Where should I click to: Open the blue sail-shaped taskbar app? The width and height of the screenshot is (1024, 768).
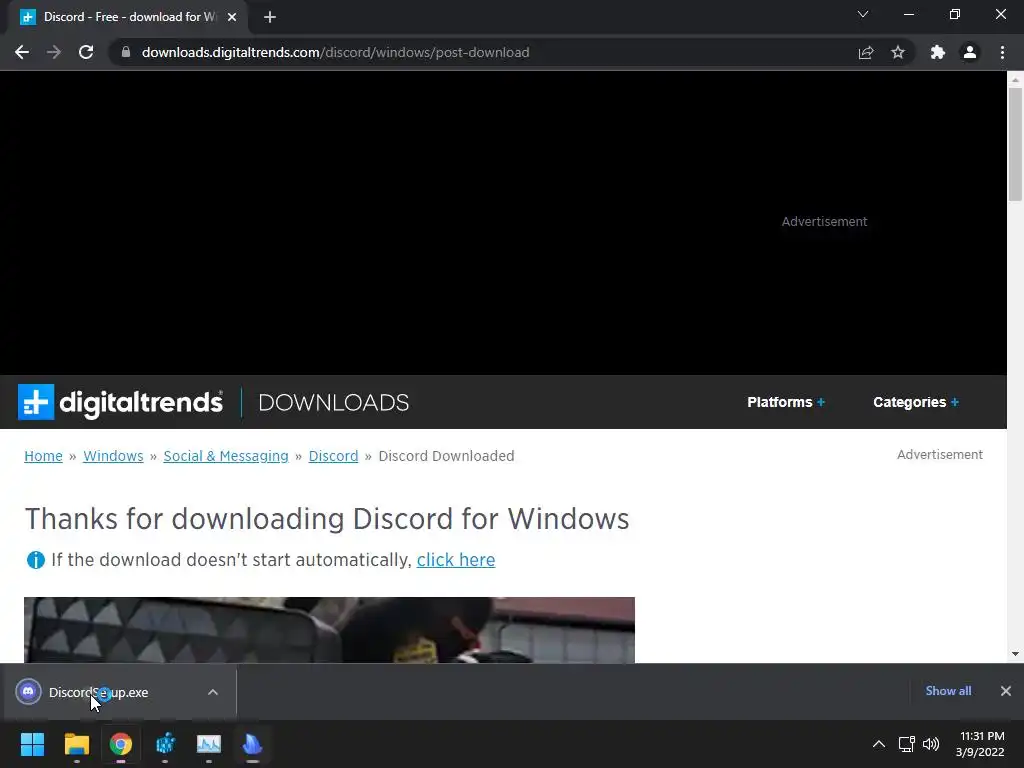tap(253, 744)
